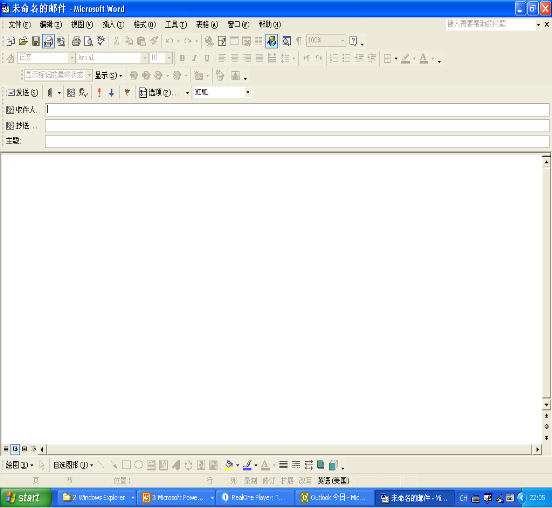This screenshot has height=508, width=552.
Task: Set low importance with blue down arrow
Action: [x=112, y=93]
